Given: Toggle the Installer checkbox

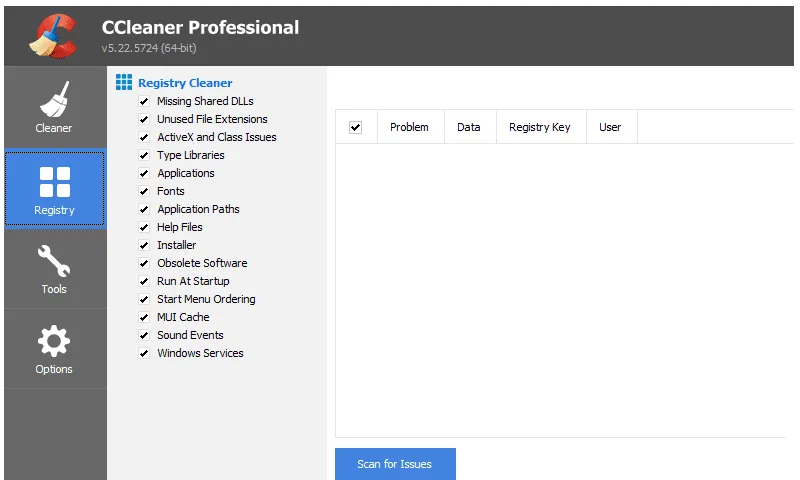Looking at the screenshot, I should 144,245.
